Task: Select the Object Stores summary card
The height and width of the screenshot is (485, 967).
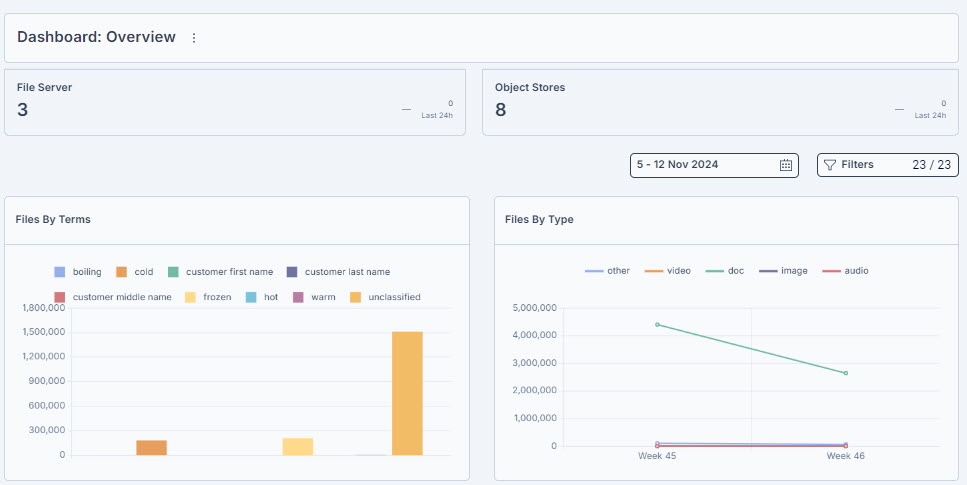Action: 720,102
